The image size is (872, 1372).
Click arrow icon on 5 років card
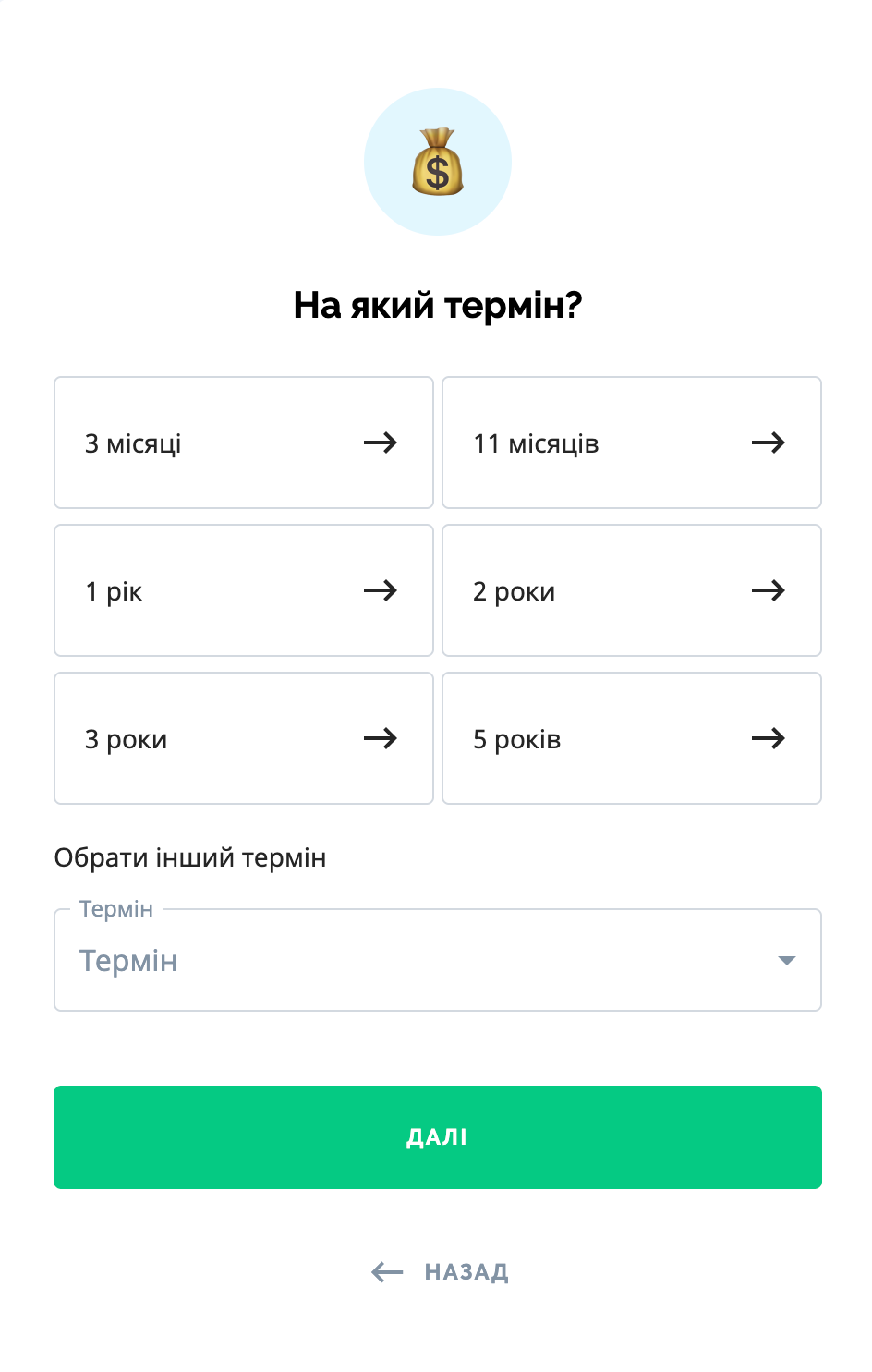[768, 739]
